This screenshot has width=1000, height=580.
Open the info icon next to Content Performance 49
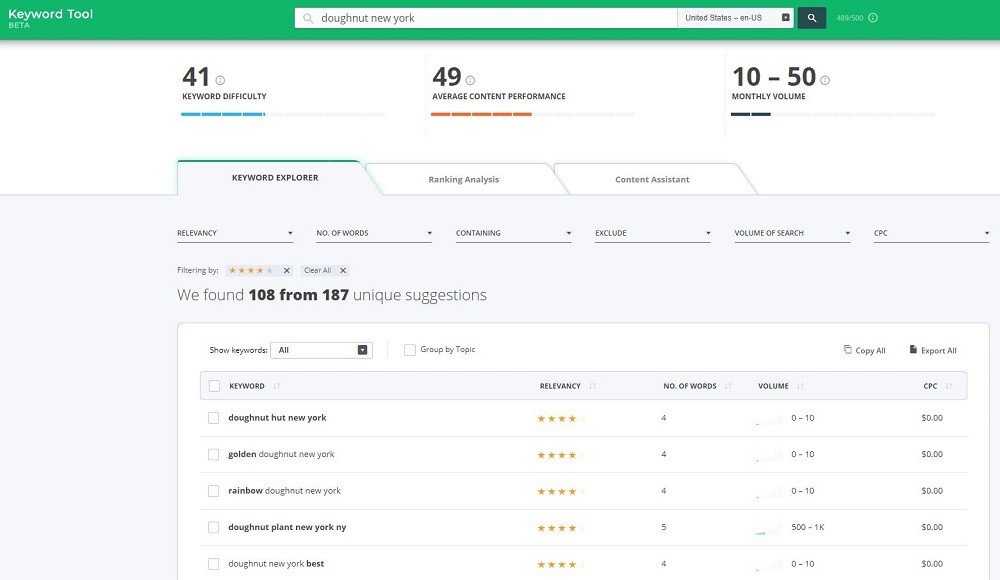coord(470,80)
